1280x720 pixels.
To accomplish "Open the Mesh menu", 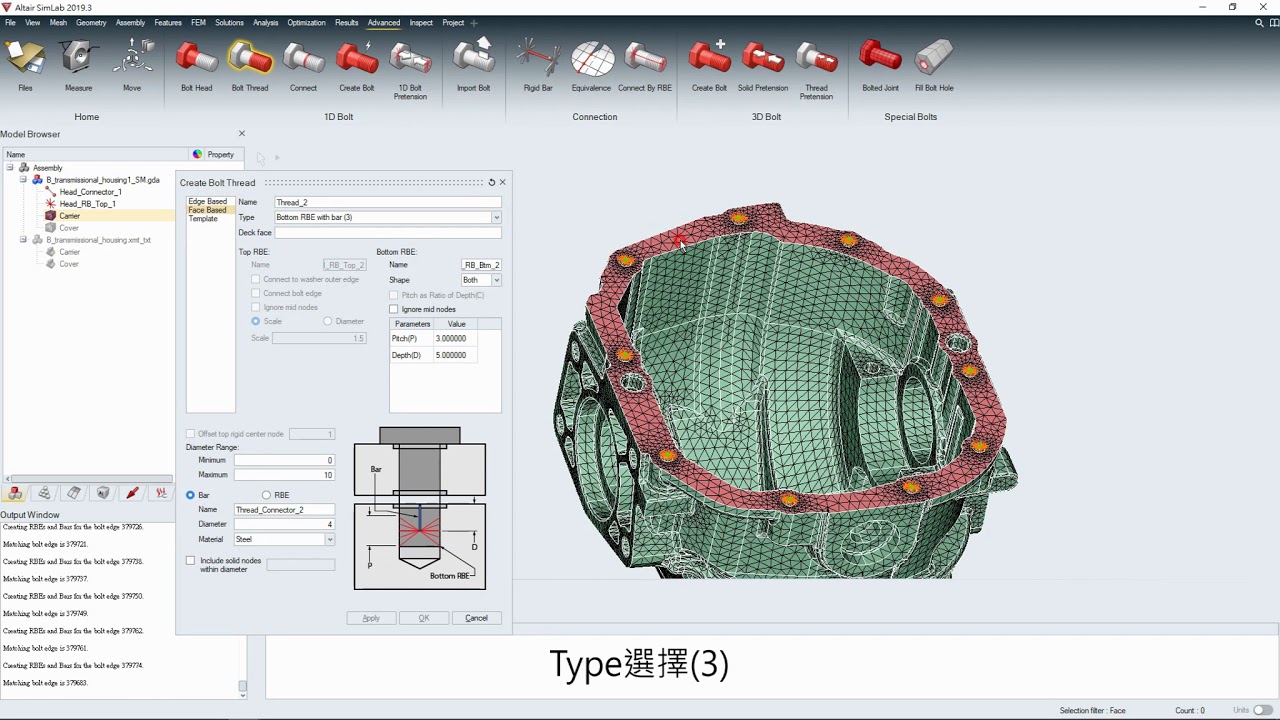I will click(x=58, y=22).
